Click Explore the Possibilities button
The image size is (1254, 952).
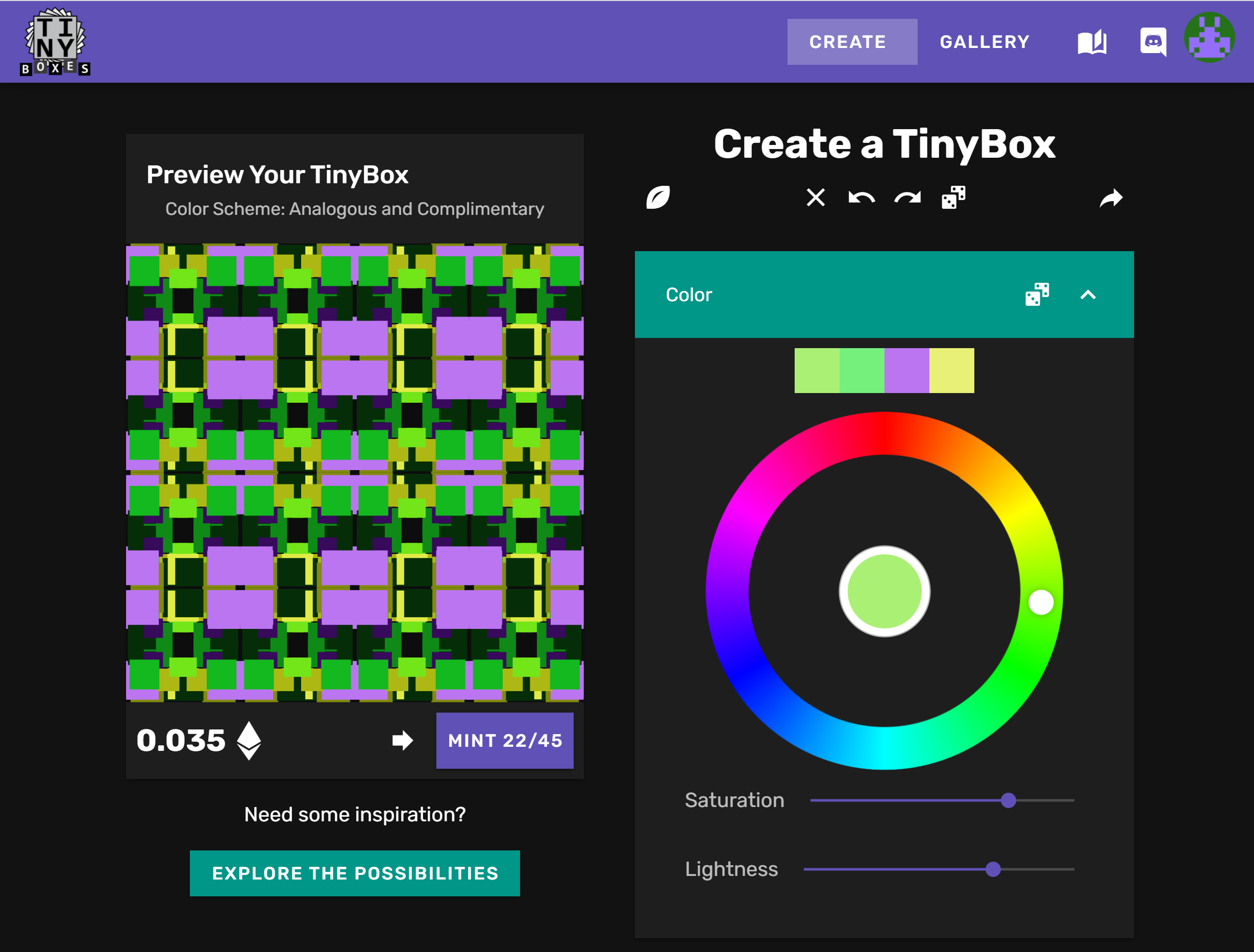[354, 872]
